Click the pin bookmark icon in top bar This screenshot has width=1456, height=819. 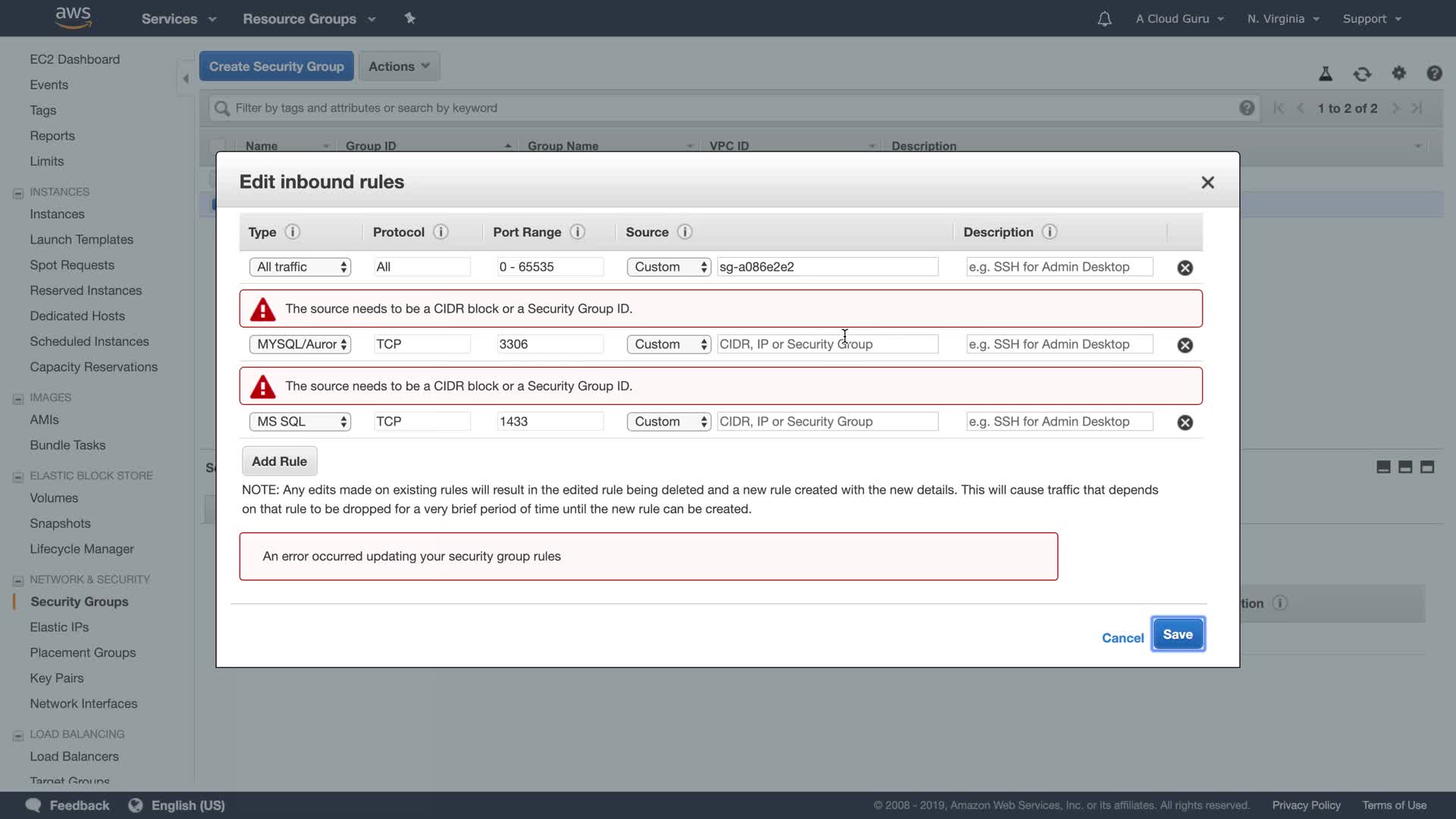pyautogui.click(x=409, y=18)
